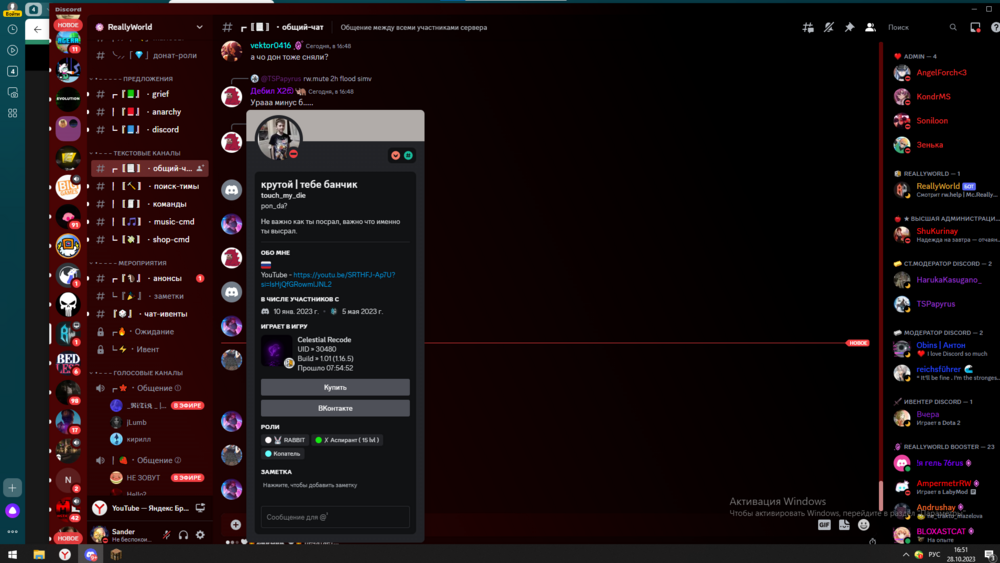1000x563 pixels.
Task: Open the чат-ивенты channel
Action: click(150, 314)
